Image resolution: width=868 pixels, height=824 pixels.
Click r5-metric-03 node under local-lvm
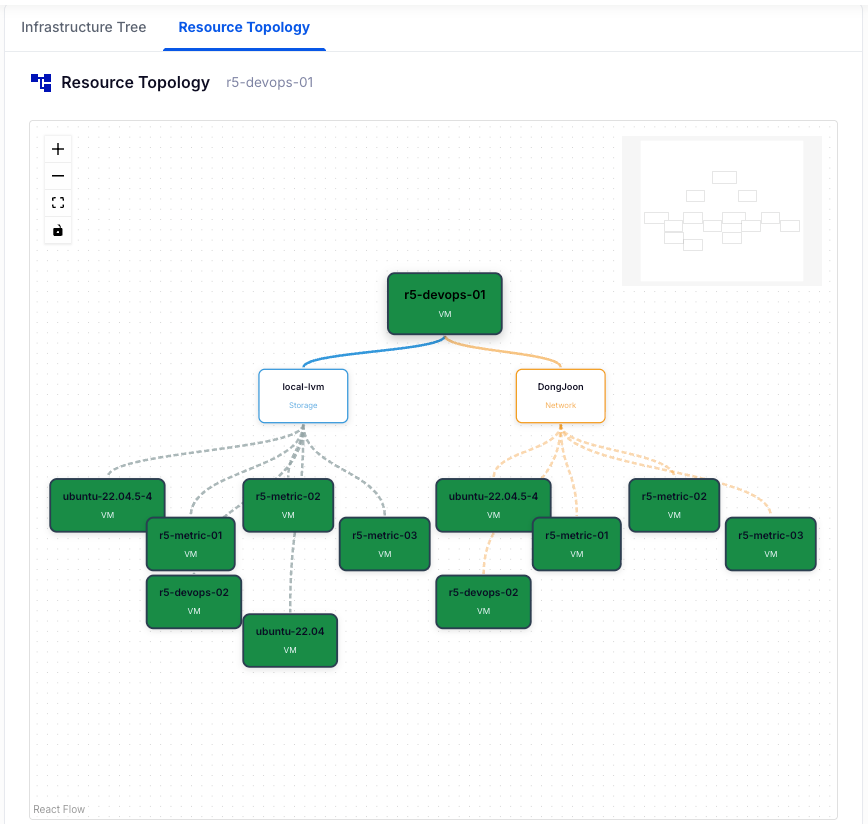[x=385, y=543]
